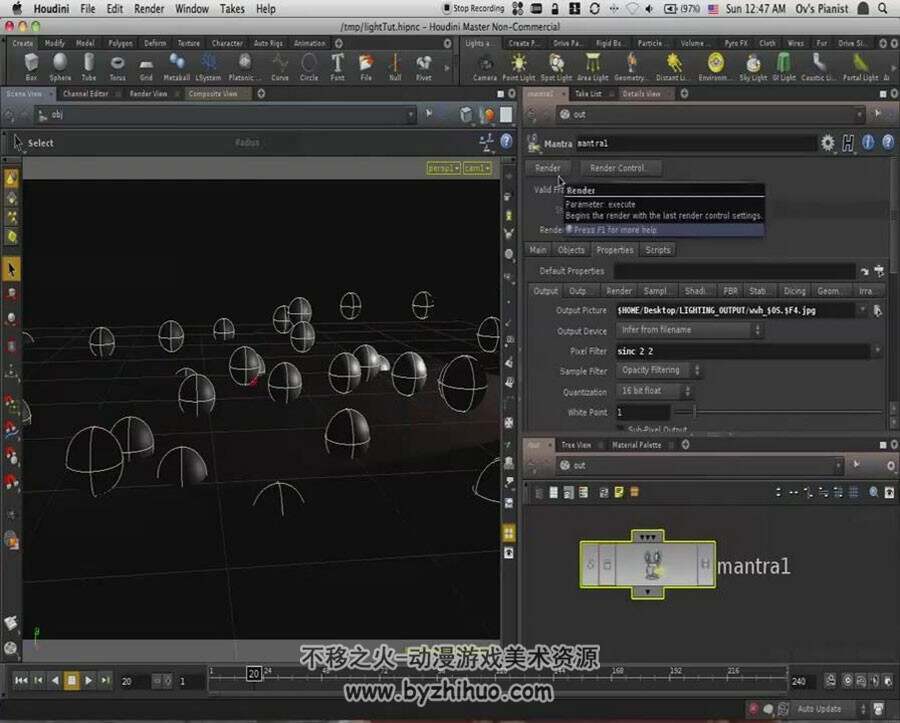Screen dimensions: 900x723
Task: Open viewport help question mark icon
Action: point(506,141)
